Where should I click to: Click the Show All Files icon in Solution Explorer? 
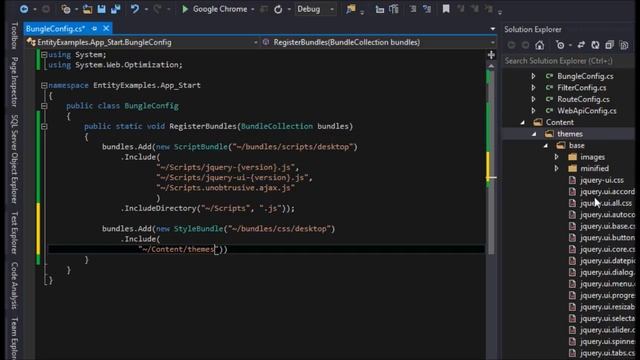624,45
